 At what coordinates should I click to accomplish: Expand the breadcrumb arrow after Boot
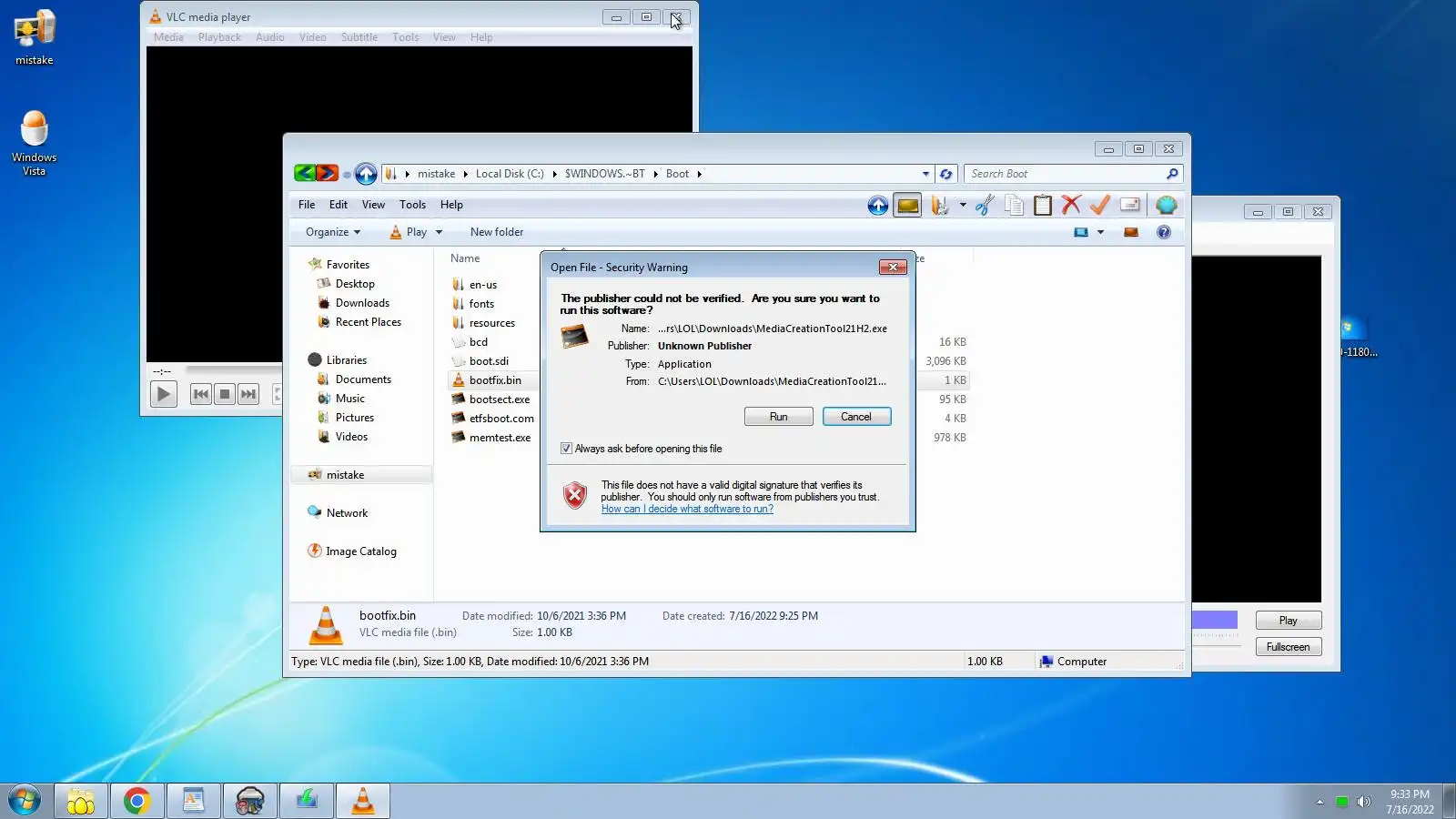tap(699, 174)
